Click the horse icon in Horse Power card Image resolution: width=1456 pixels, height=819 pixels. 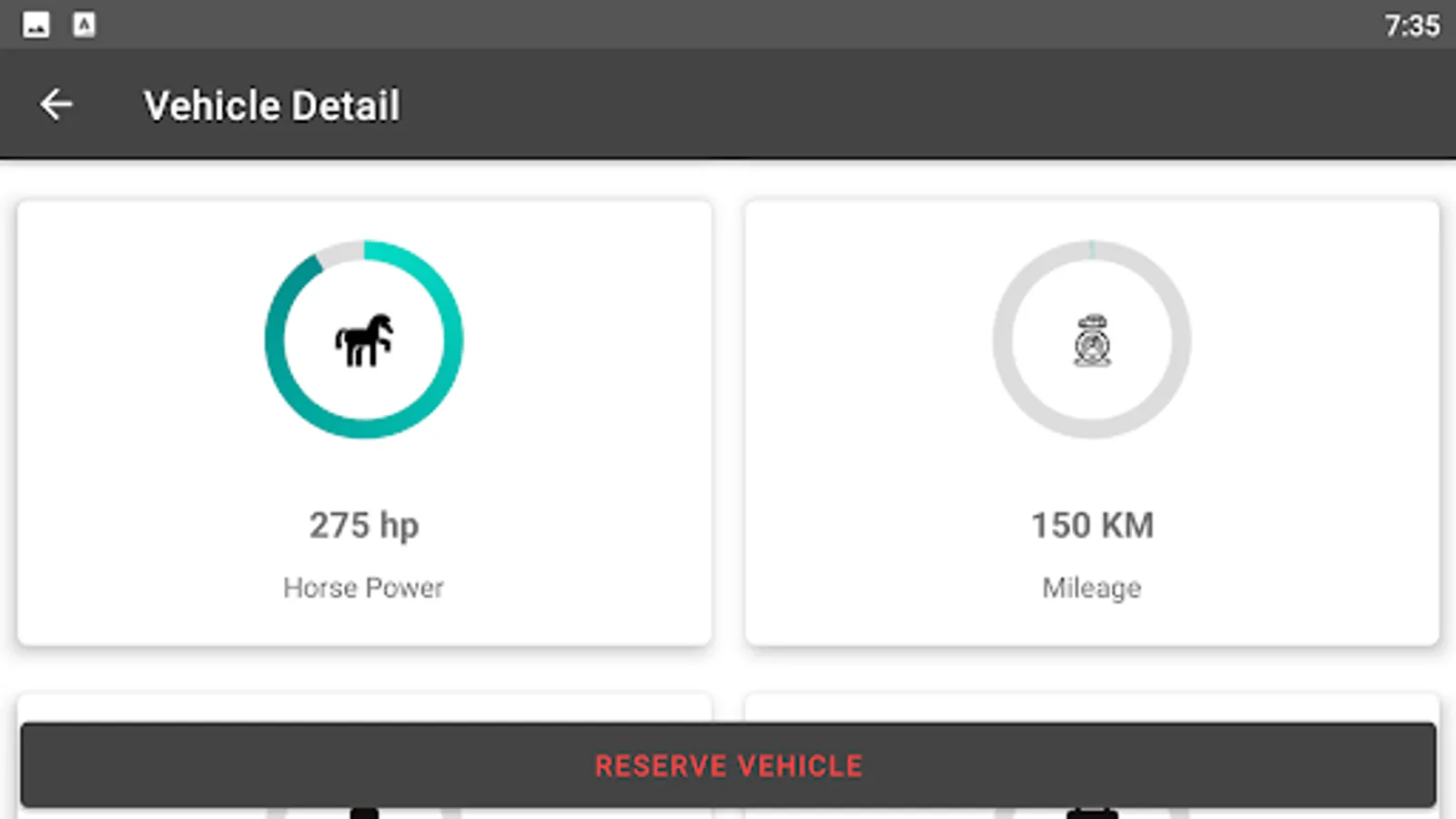pyautogui.click(x=364, y=340)
